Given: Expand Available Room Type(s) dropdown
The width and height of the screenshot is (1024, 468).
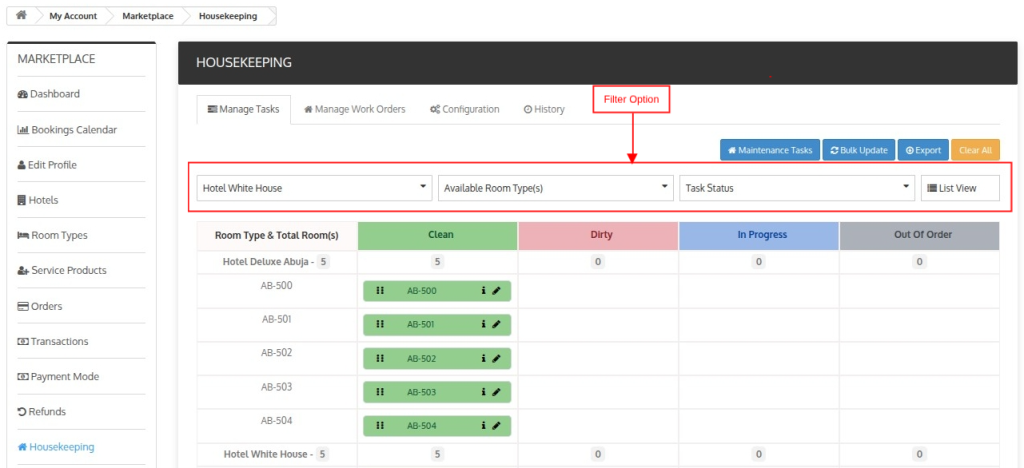Looking at the screenshot, I should pyautogui.click(x=556, y=188).
